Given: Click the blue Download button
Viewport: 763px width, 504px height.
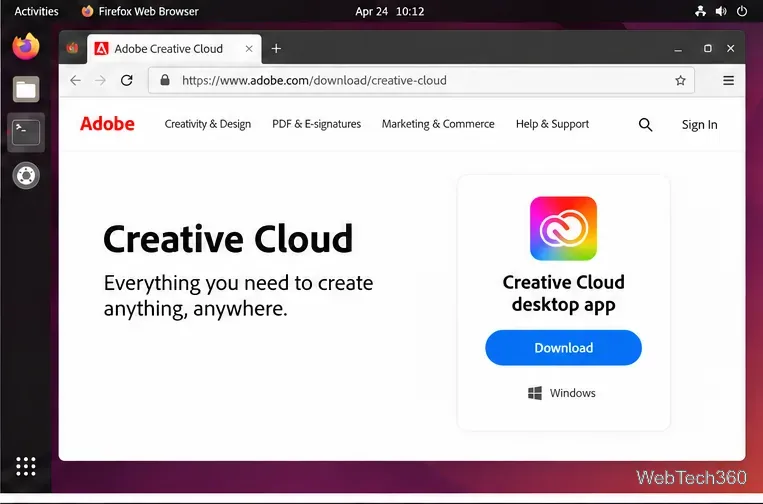Looking at the screenshot, I should tap(563, 348).
